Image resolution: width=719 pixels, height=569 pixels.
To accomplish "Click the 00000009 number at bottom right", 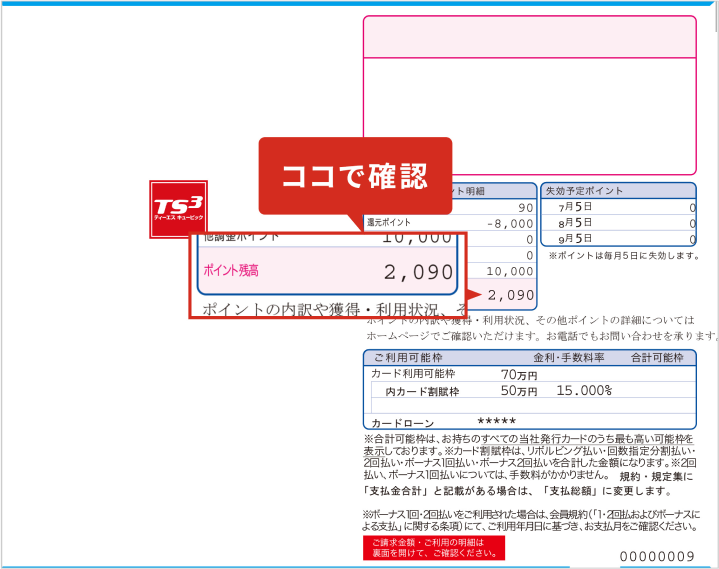I will click(x=657, y=555).
